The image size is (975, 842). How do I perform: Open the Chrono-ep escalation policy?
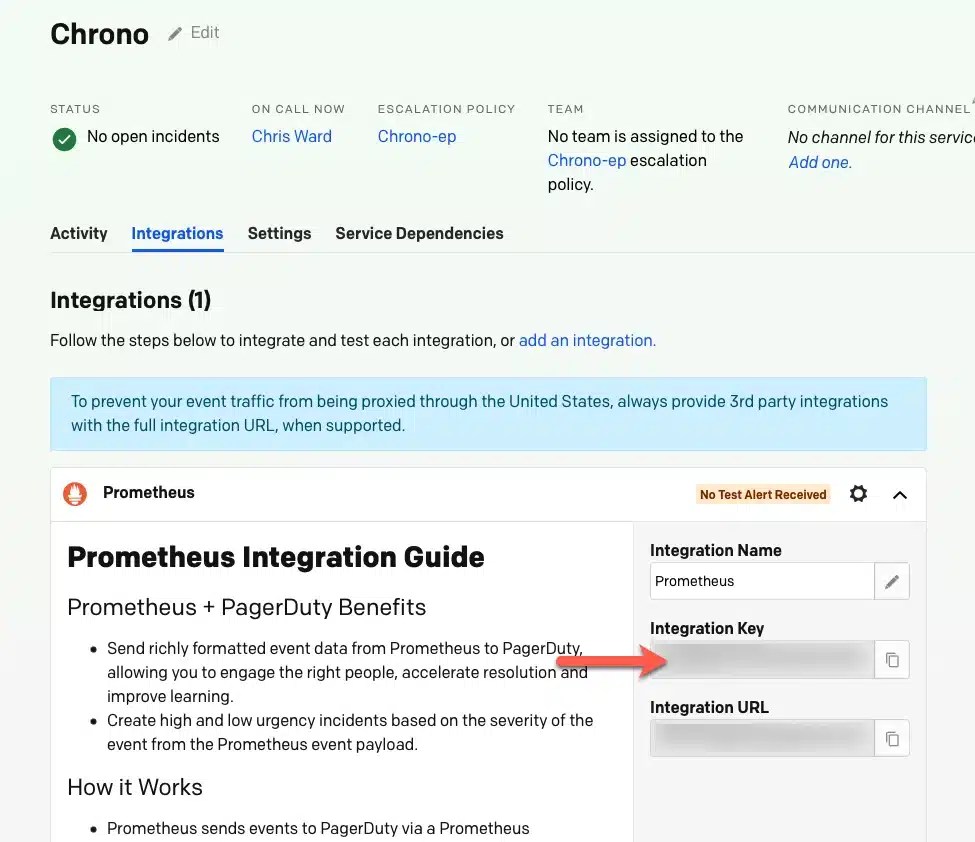tap(417, 136)
